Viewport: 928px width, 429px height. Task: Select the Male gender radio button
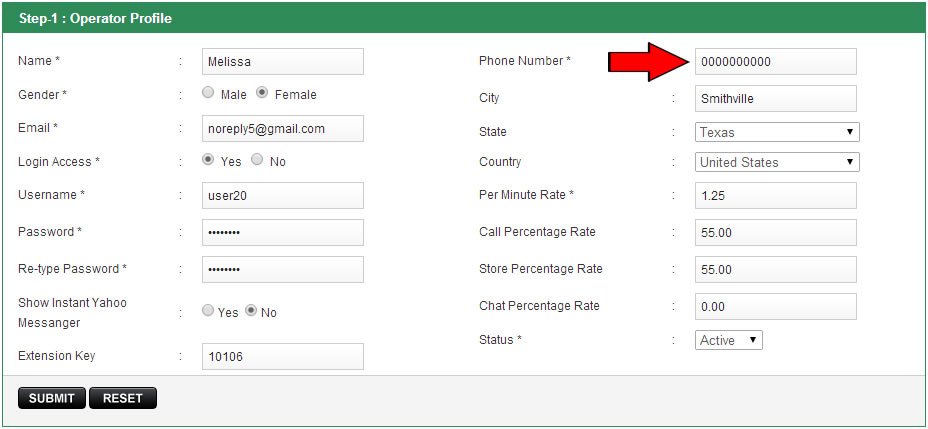208,93
